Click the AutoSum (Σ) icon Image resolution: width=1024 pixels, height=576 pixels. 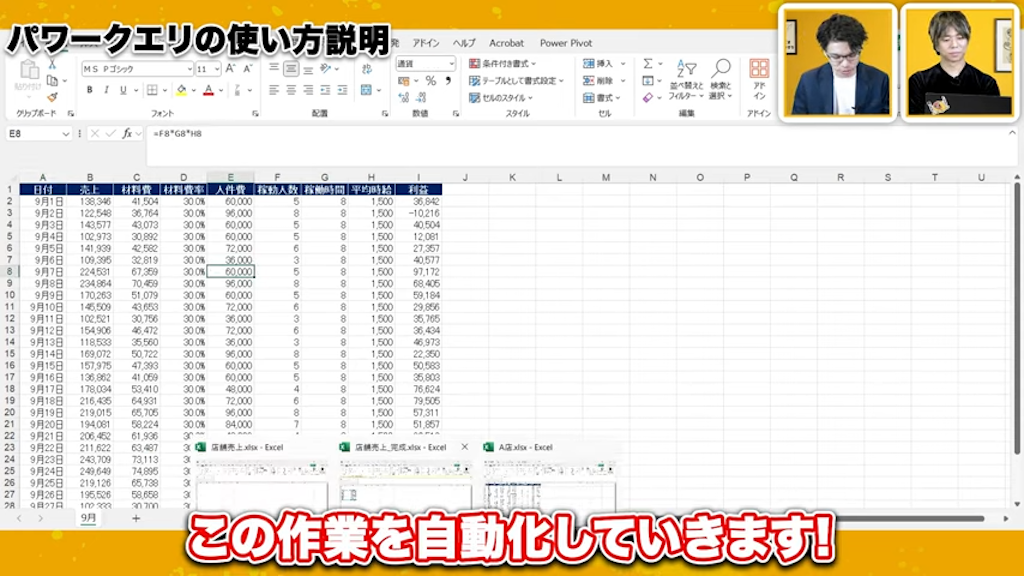coord(648,63)
